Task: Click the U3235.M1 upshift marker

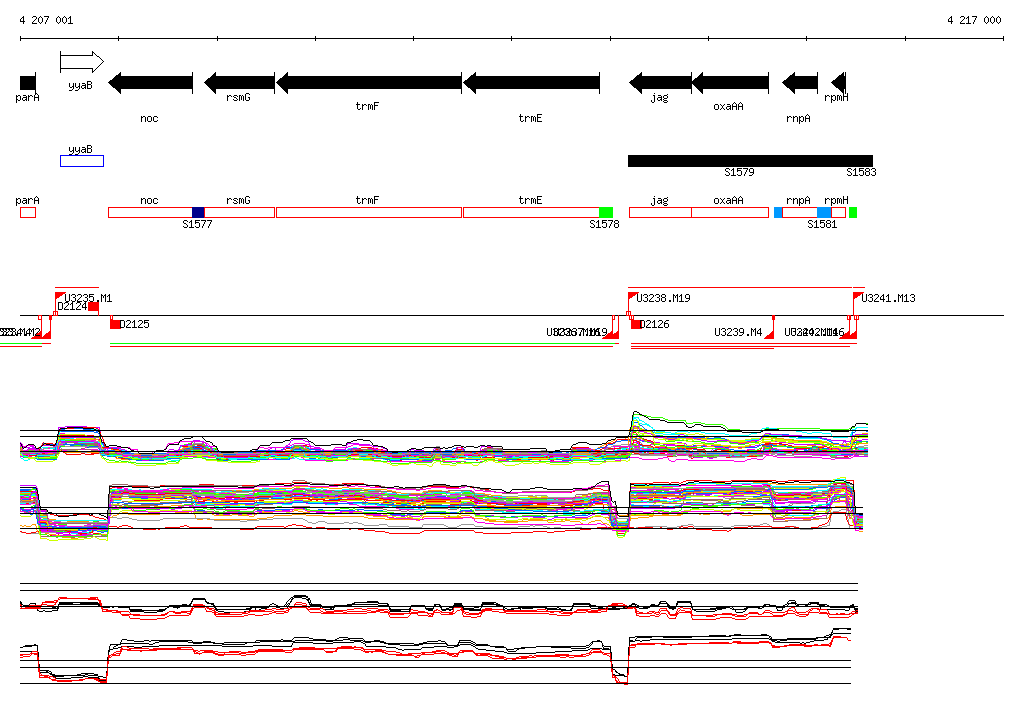Action: tap(60, 297)
